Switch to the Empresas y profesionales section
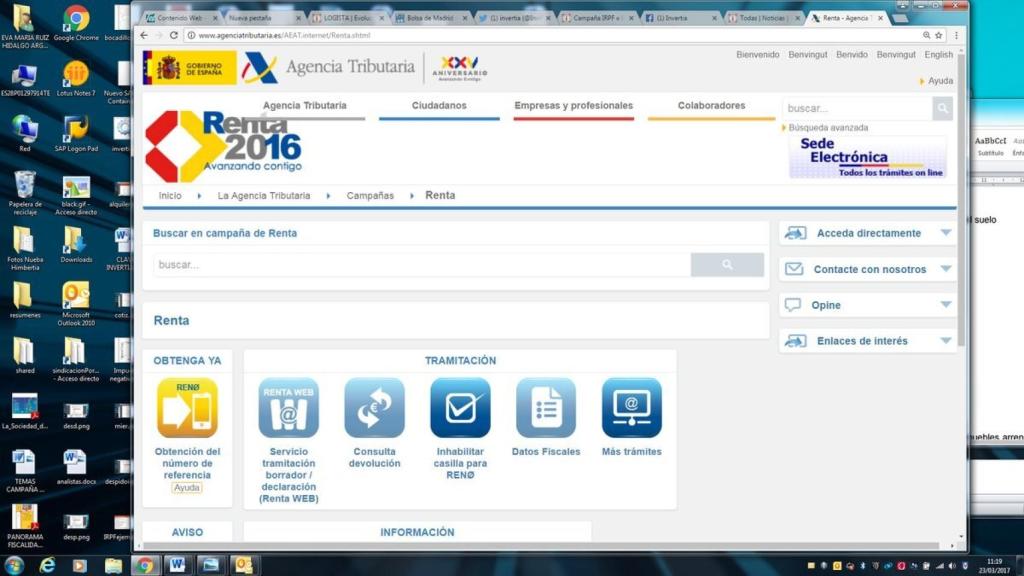 tap(573, 105)
